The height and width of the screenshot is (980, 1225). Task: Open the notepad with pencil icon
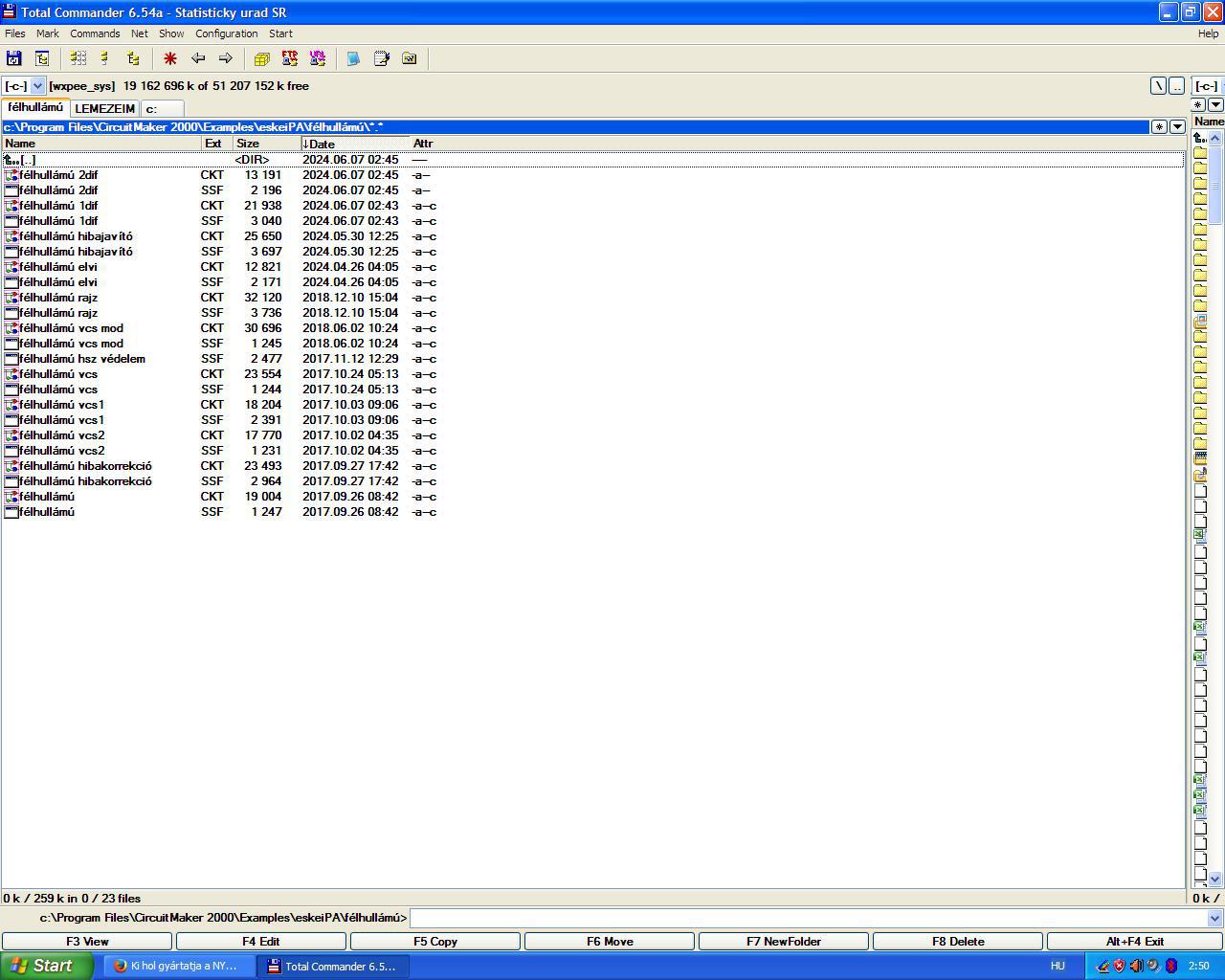pyautogui.click(x=382, y=58)
